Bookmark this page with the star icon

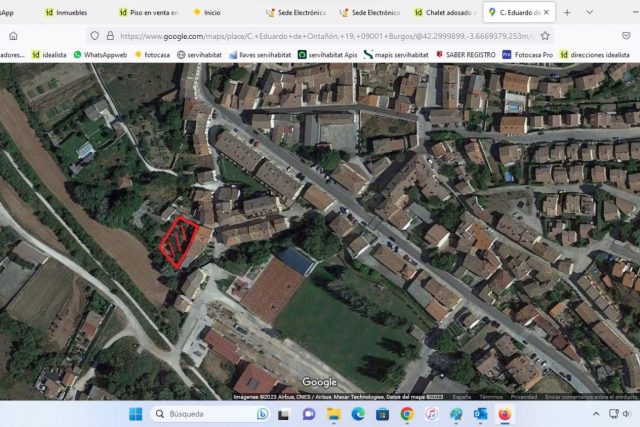click(x=545, y=35)
